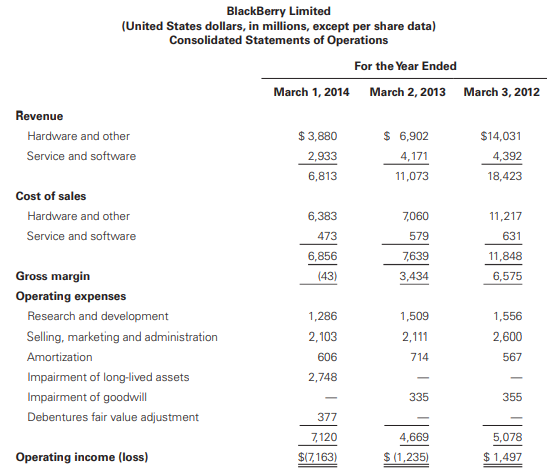Image resolution: width=547 pixels, height=475 pixels.
Task: Click the BlackBerry Limited title
Action: [x=278, y=11]
